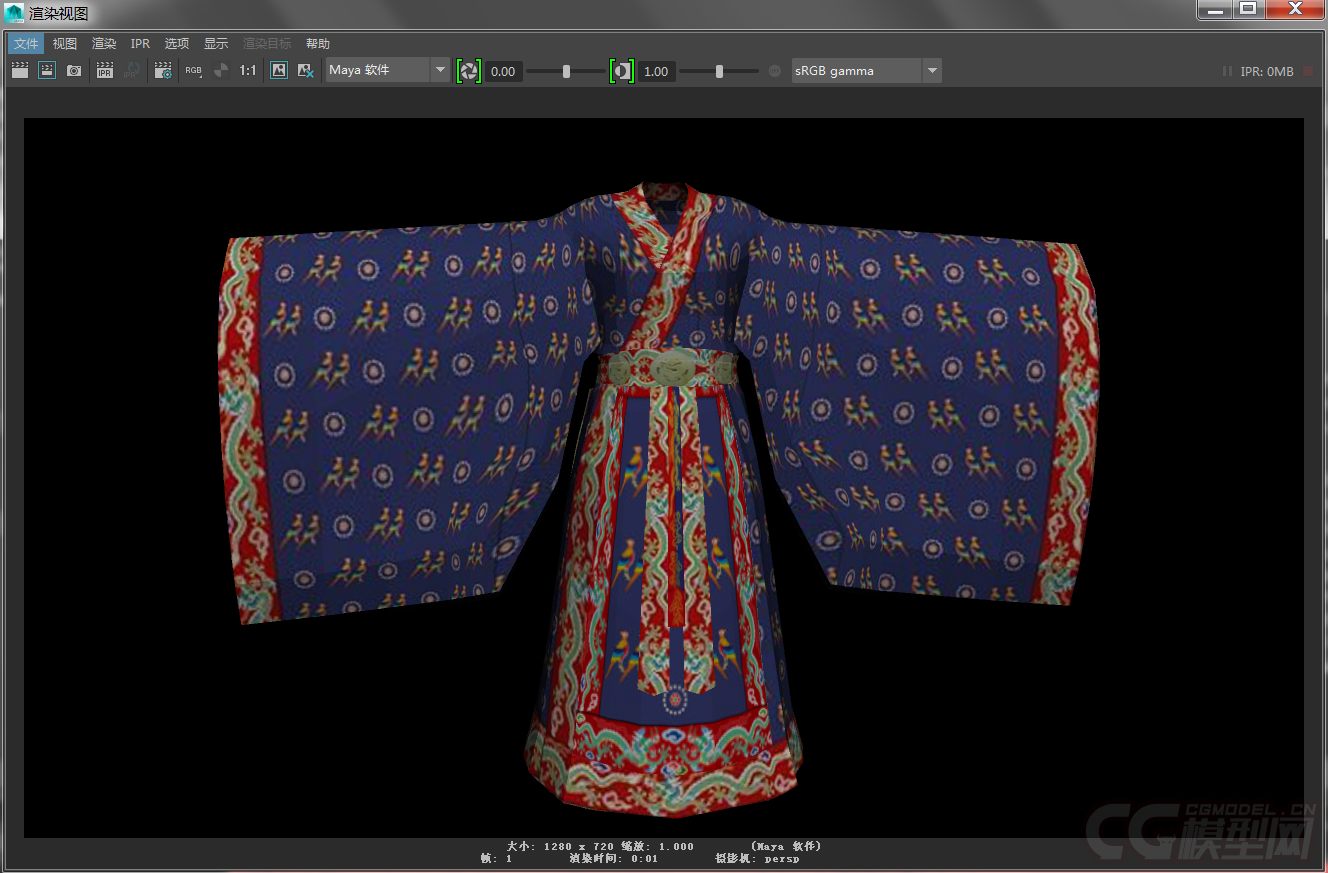Image resolution: width=1328 pixels, height=873 pixels.
Task: Open the 文件 menu
Action: tap(26, 44)
